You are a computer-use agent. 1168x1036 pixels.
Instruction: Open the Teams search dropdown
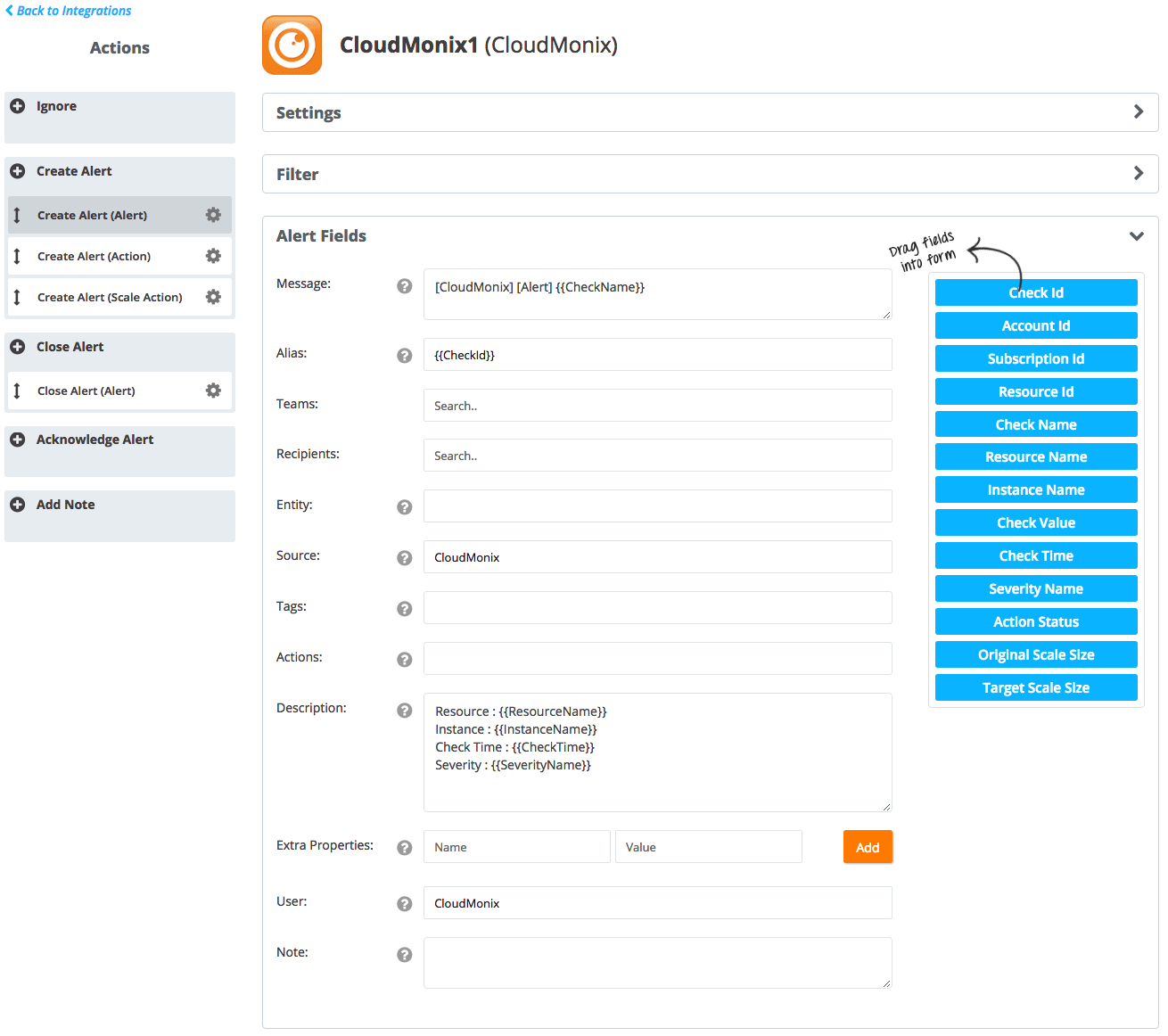coord(658,406)
